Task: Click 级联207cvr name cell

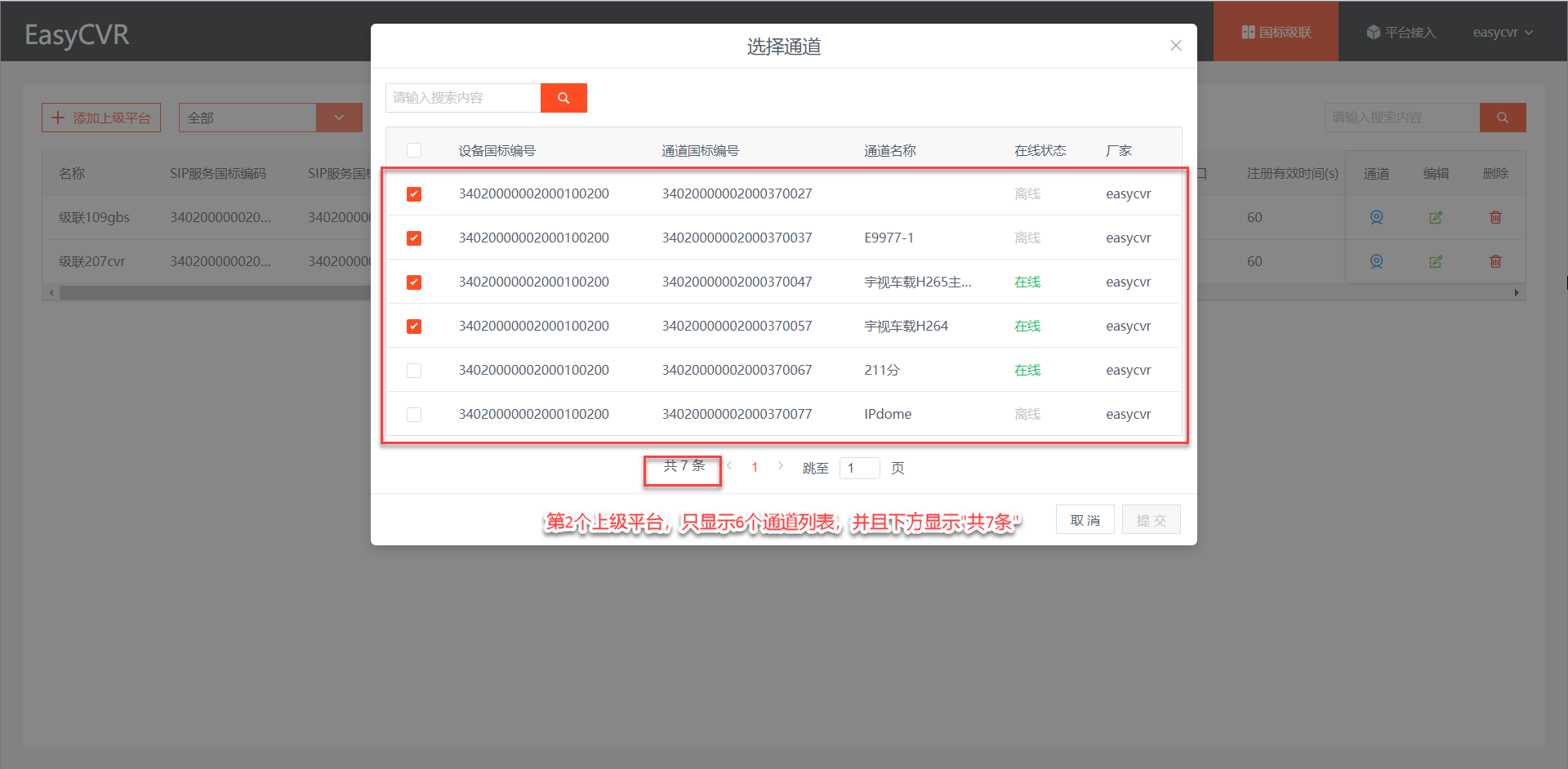Action: pos(91,261)
